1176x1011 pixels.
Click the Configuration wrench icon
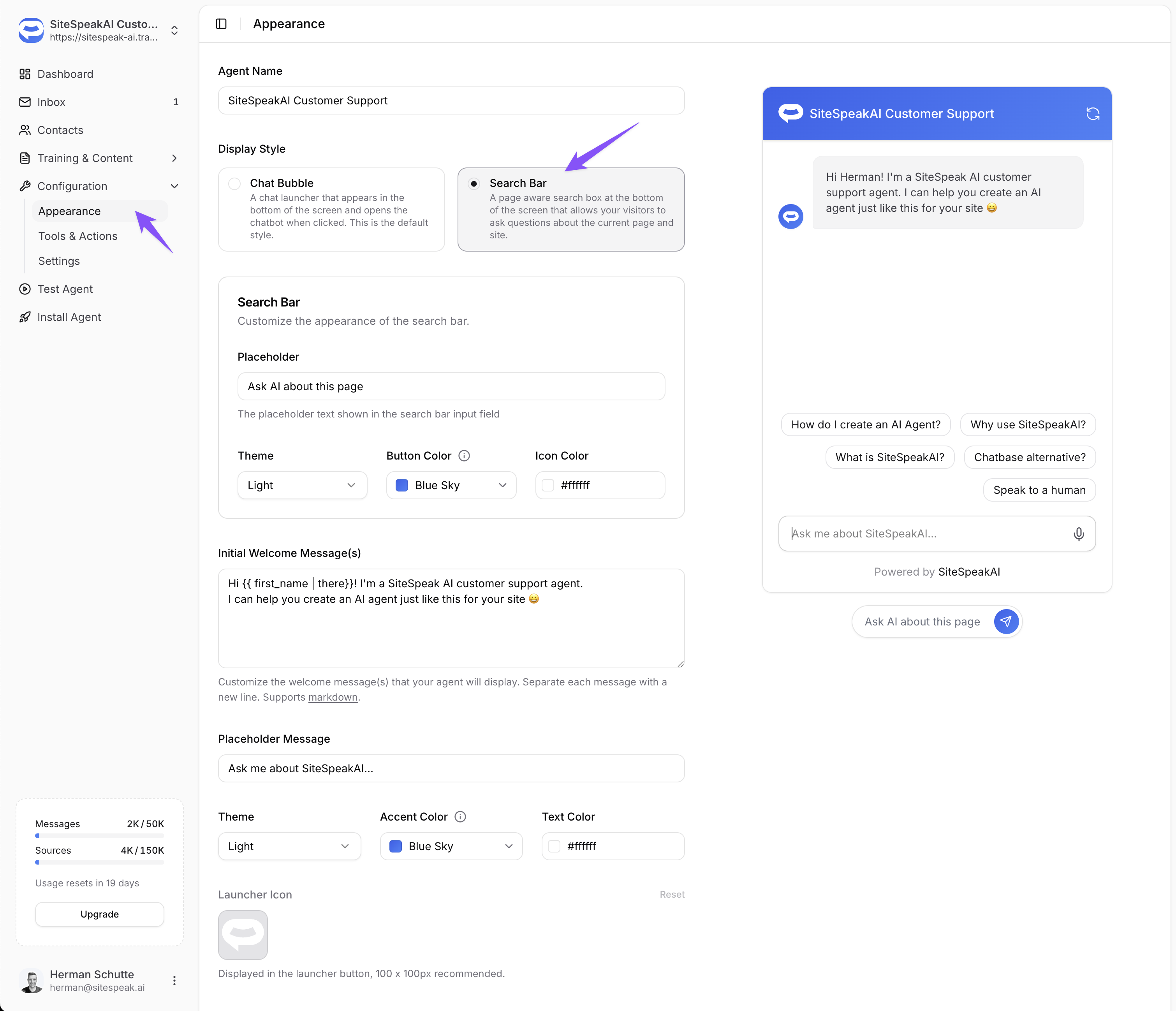[25, 186]
